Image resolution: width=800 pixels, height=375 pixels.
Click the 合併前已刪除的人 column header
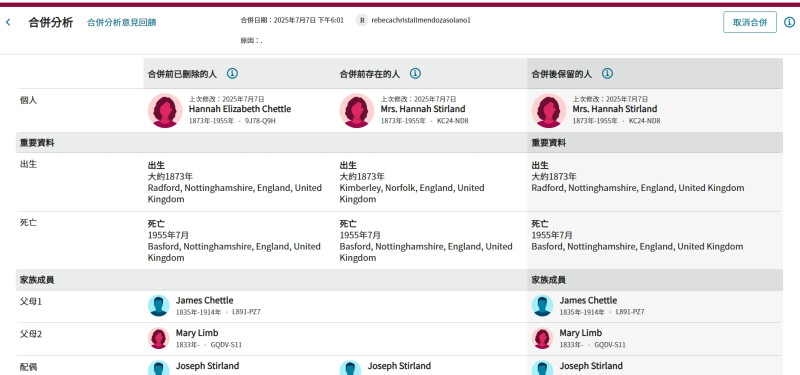(x=182, y=74)
